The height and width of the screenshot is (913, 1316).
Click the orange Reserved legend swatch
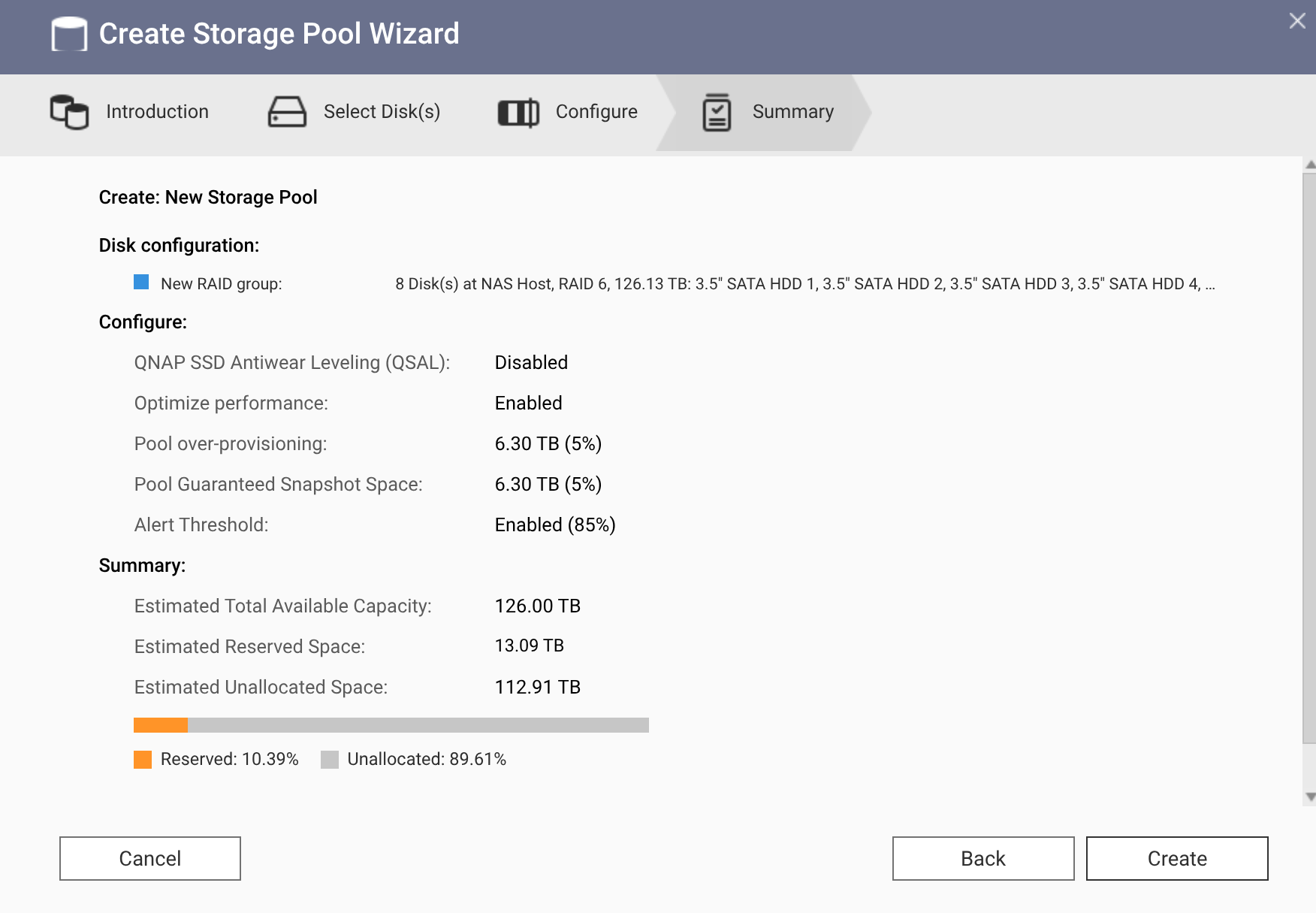pyautogui.click(x=143, y=760)
